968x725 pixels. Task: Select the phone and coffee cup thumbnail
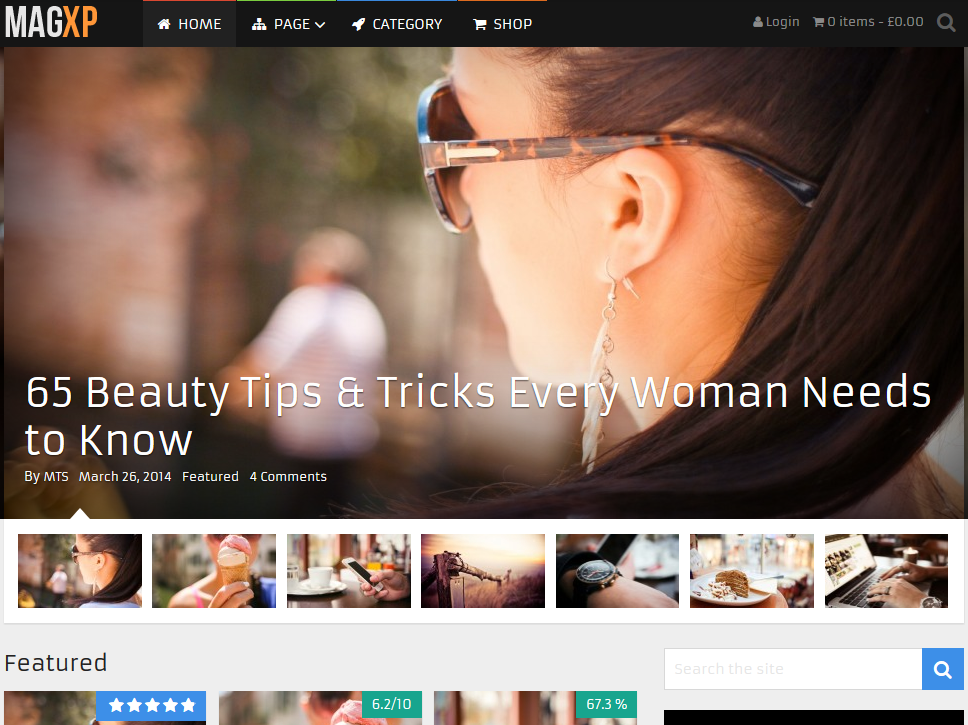pyautogui.click(x=349, y=571)
